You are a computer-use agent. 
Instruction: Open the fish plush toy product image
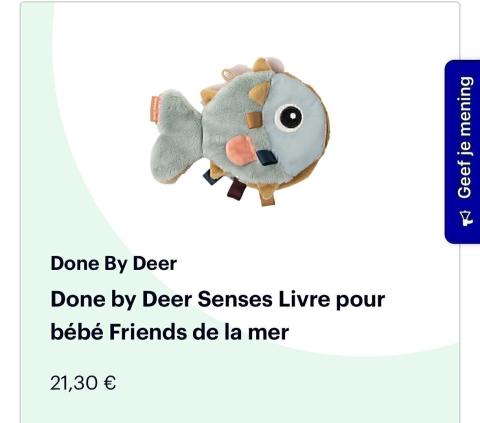tap(240, 131)
